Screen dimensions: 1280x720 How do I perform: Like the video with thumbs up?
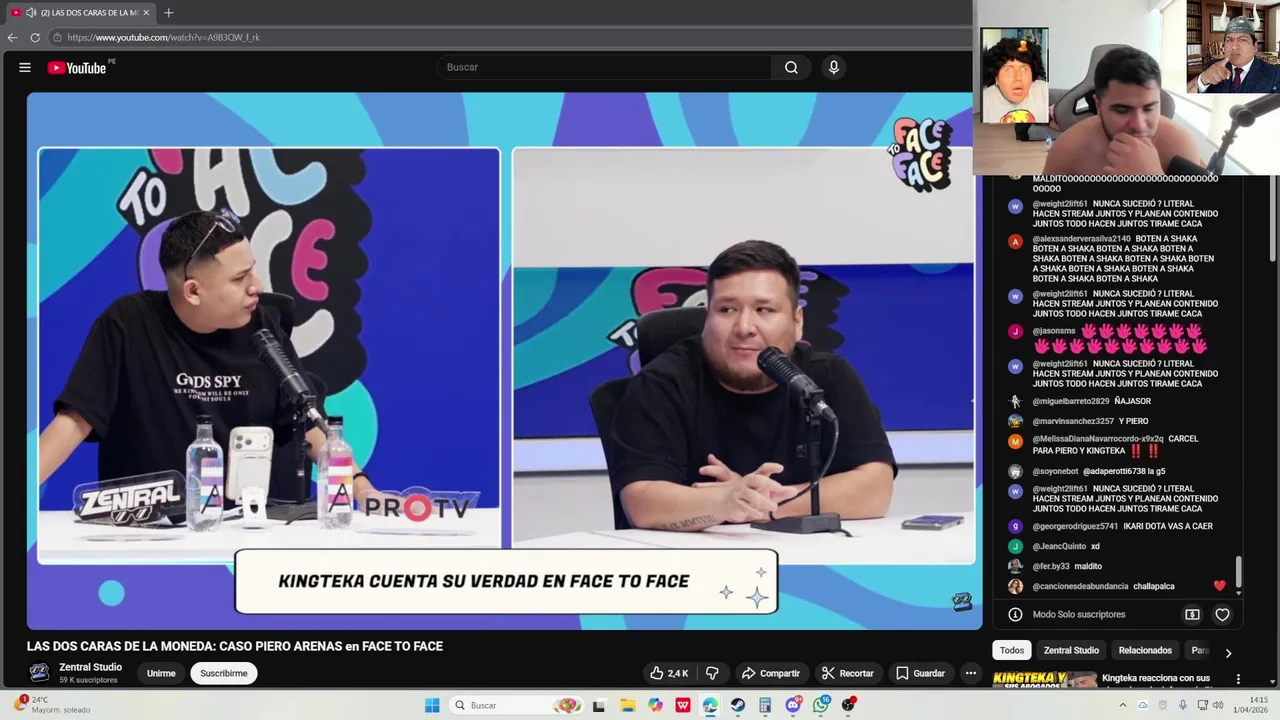[x=669, y=673]
